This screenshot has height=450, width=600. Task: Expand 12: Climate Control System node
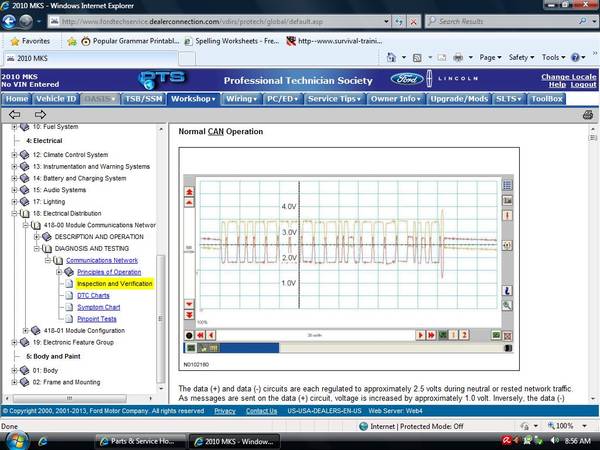point(14,155)
